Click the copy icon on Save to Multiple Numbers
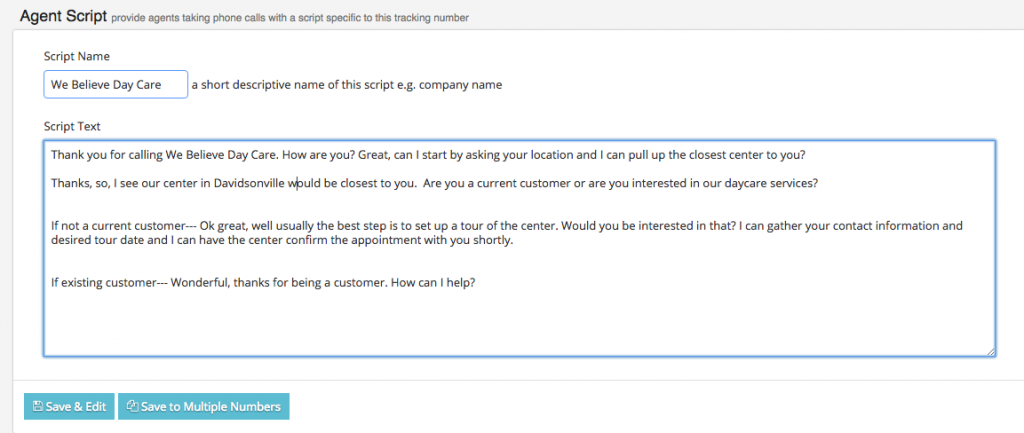Image resolution: width=1024 pixels, height=433 pixels. click(132, 407)
